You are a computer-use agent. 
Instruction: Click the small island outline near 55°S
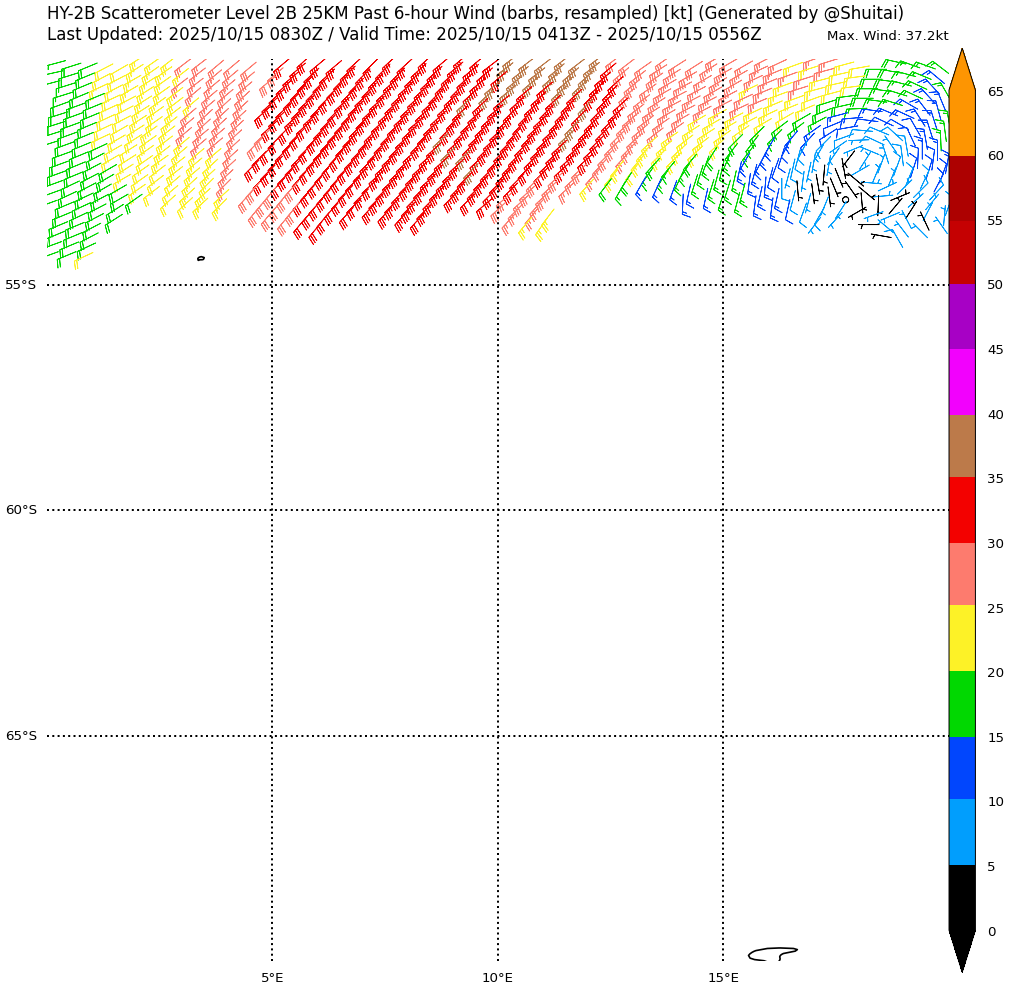click(x=201, y=258)
